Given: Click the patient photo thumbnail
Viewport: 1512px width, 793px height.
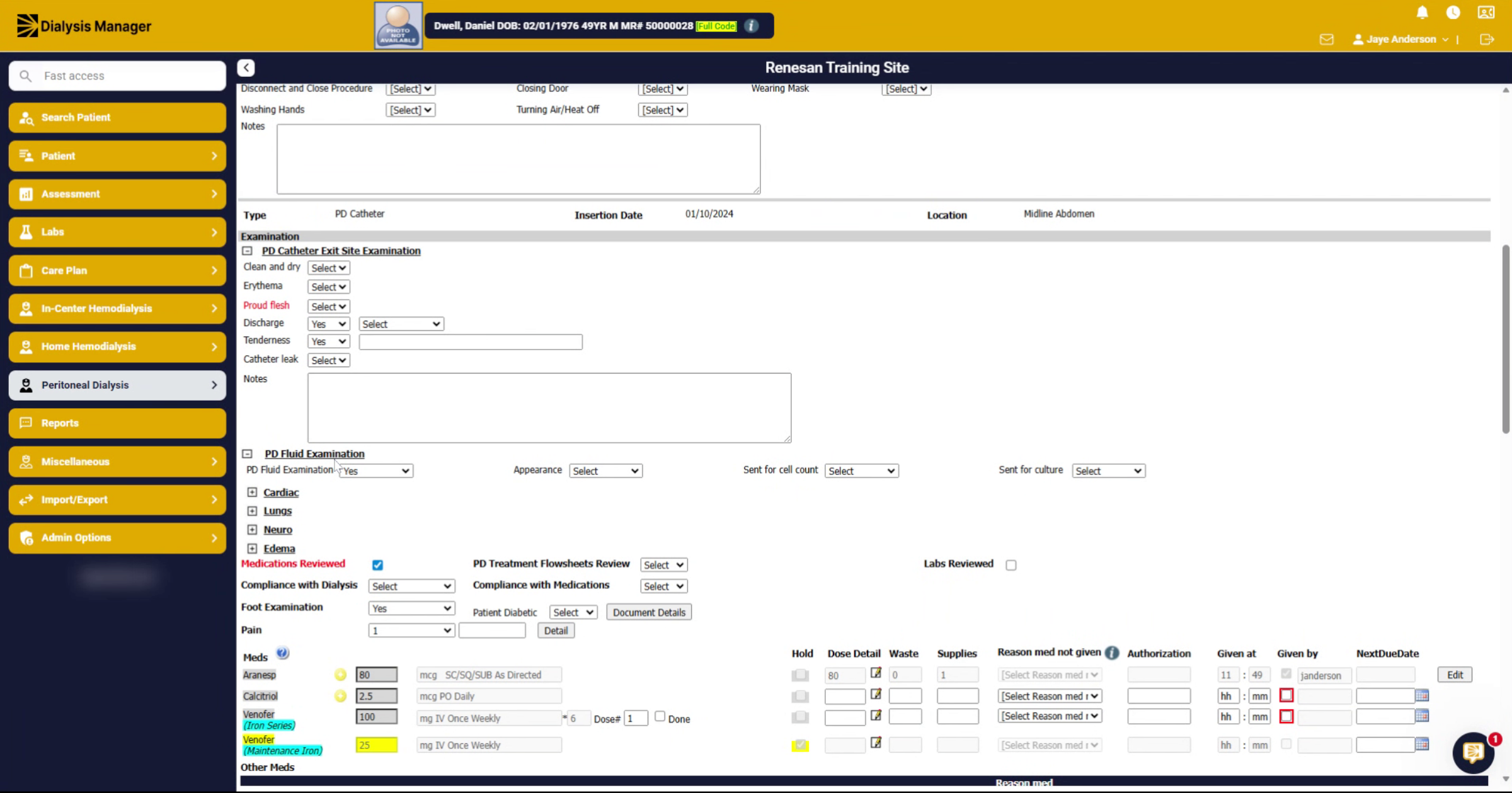Looking at the screenshot, I should [x=398, y=26].
